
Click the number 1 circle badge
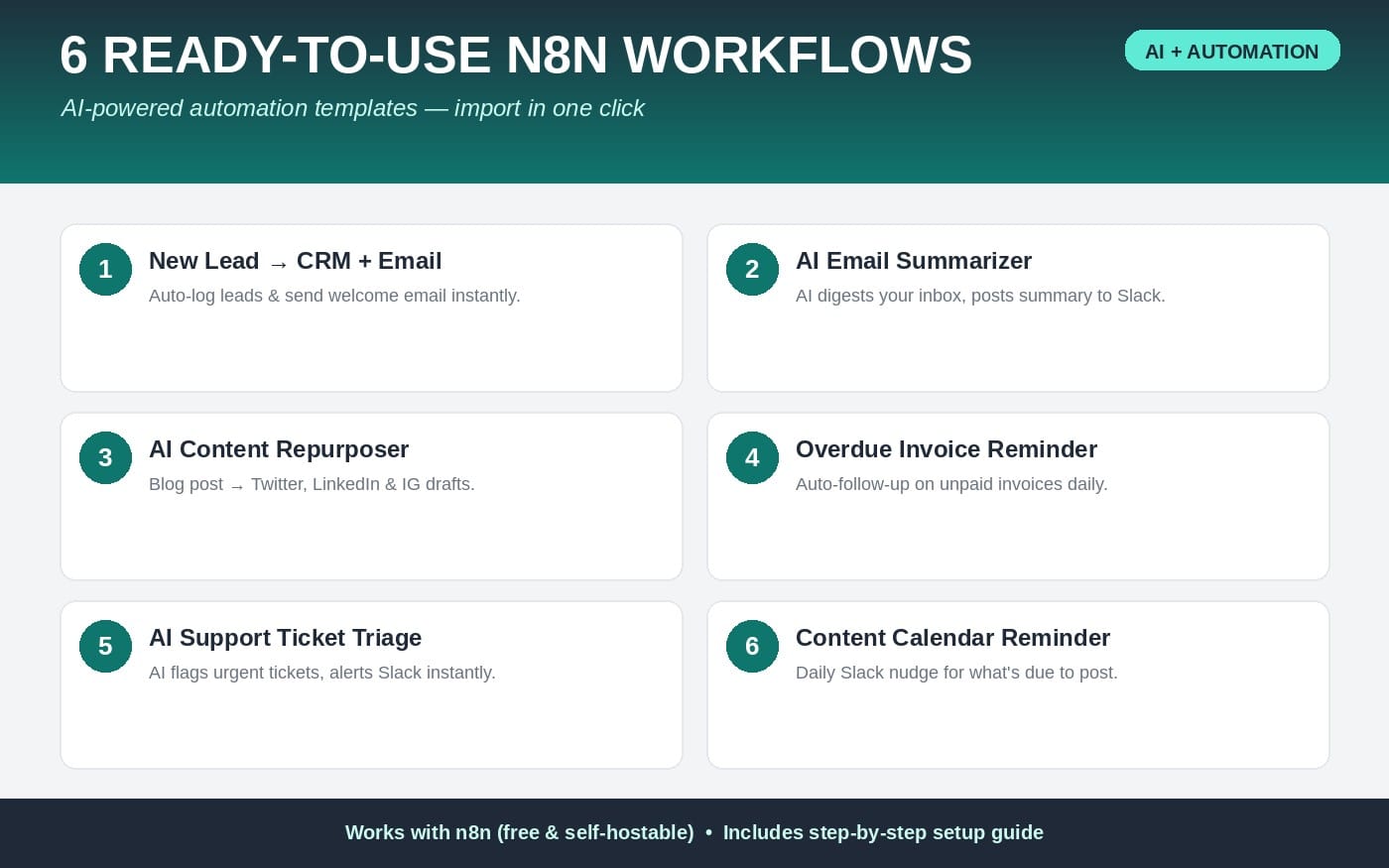[x=105, y=269]
